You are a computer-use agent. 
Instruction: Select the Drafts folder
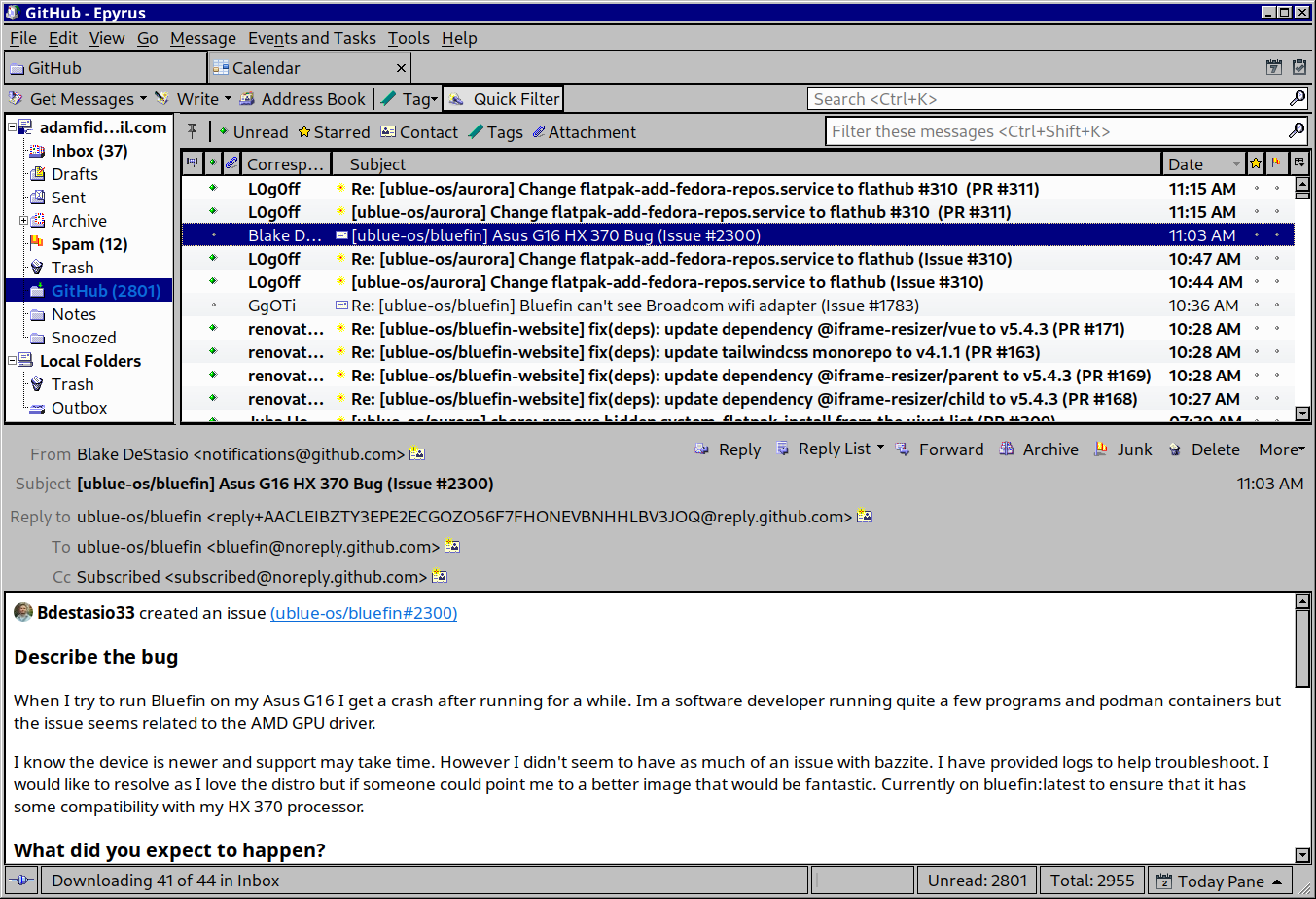click(x=75, y=174)
